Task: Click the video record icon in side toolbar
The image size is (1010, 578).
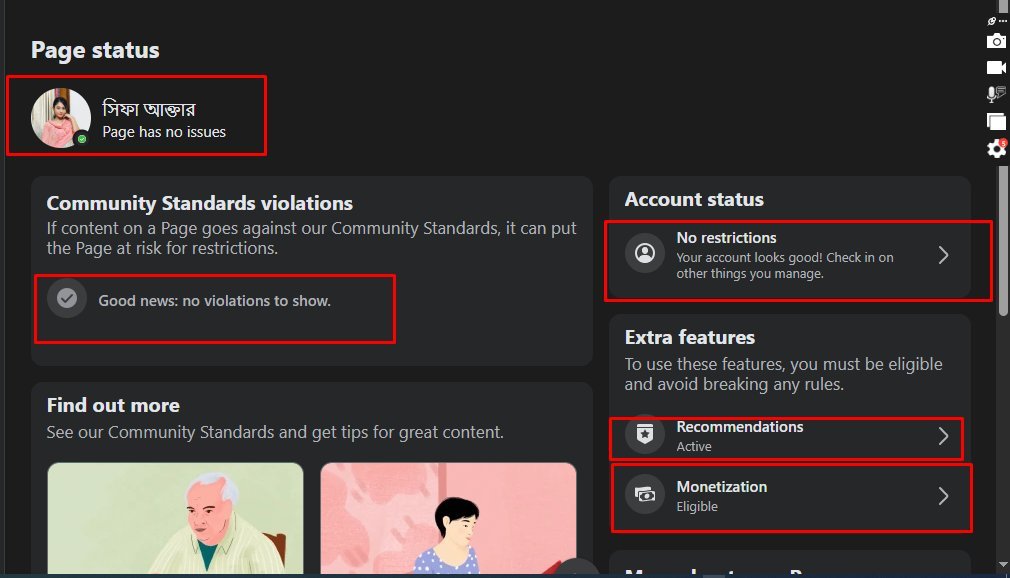Action: pos(996,68)
